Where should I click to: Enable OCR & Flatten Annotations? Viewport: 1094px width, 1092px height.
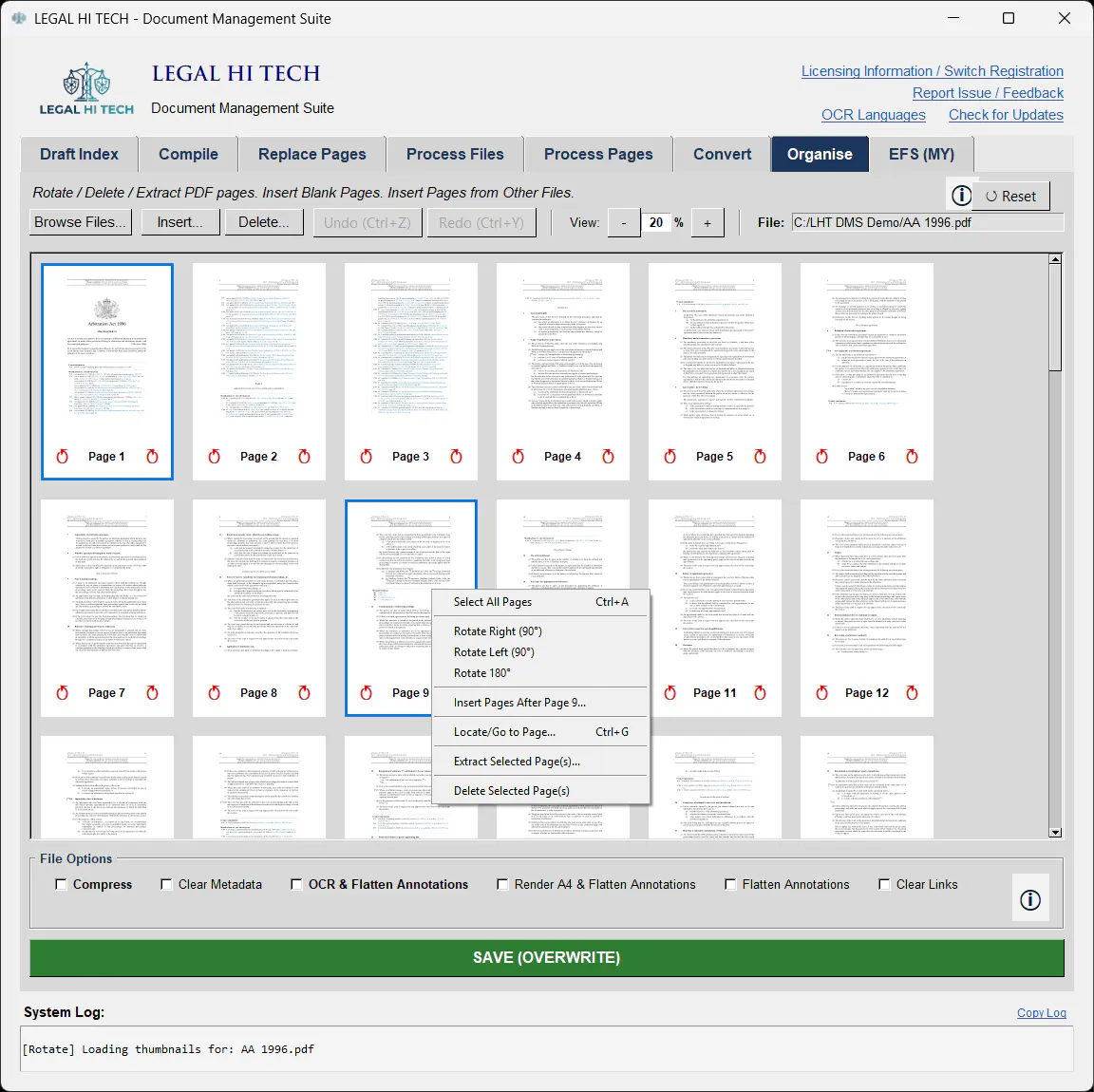coord(296,885)
